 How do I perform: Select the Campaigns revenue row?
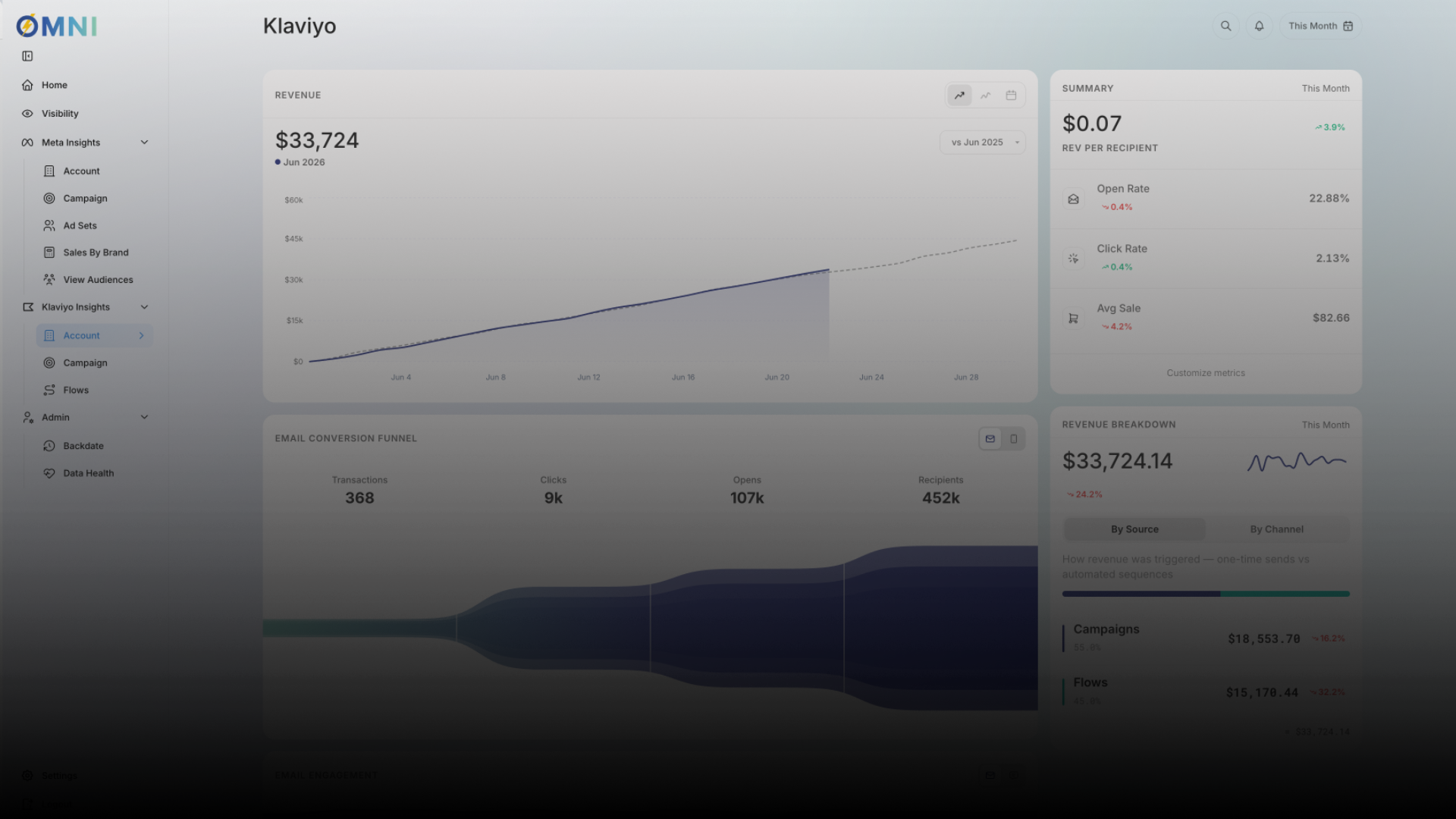(1206, 638)
